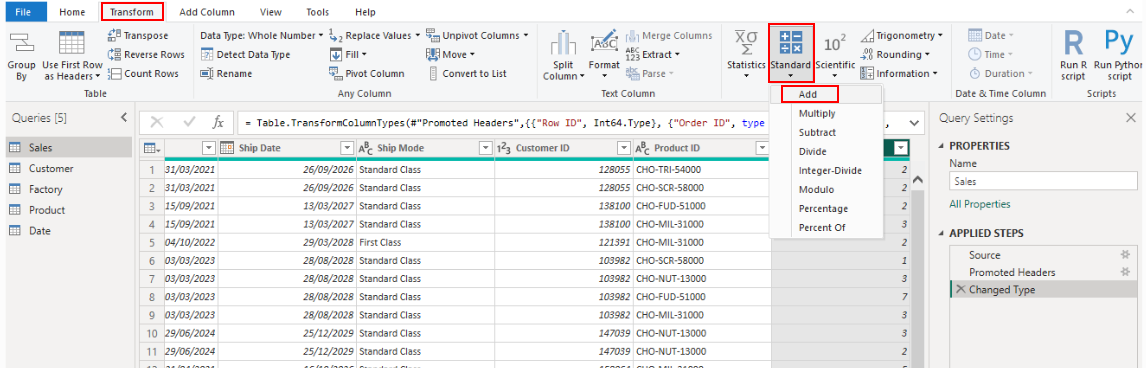
Task: Click the query Name input field
Action: tap(1043, 181)
